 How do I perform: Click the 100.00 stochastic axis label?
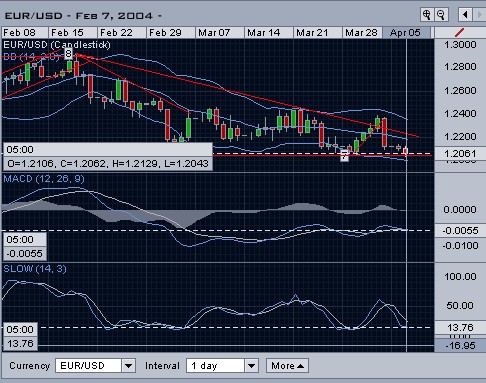coord(460,276)
